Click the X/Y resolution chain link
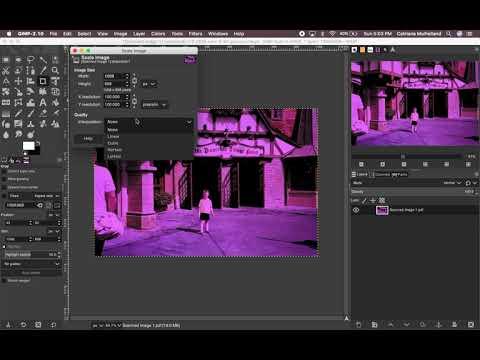This screenshot has height=360, width=480. [134, 101]
